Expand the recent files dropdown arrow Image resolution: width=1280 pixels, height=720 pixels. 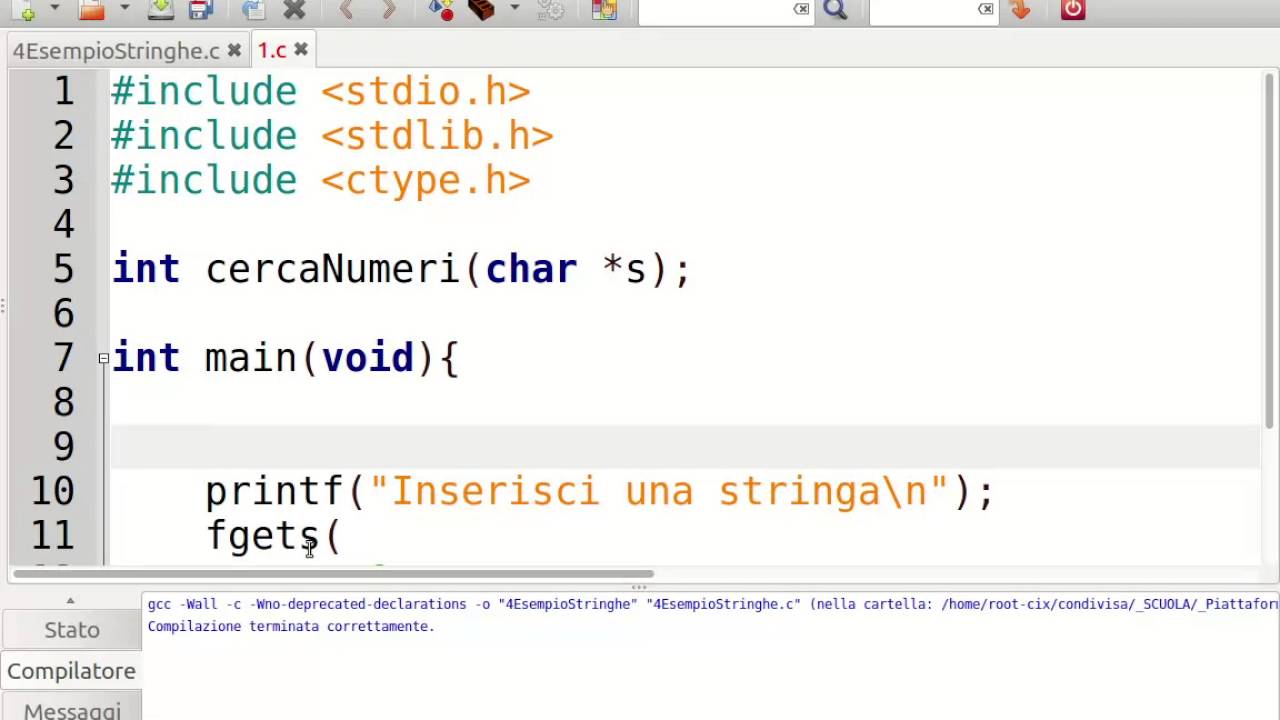(x=123, y=9)
